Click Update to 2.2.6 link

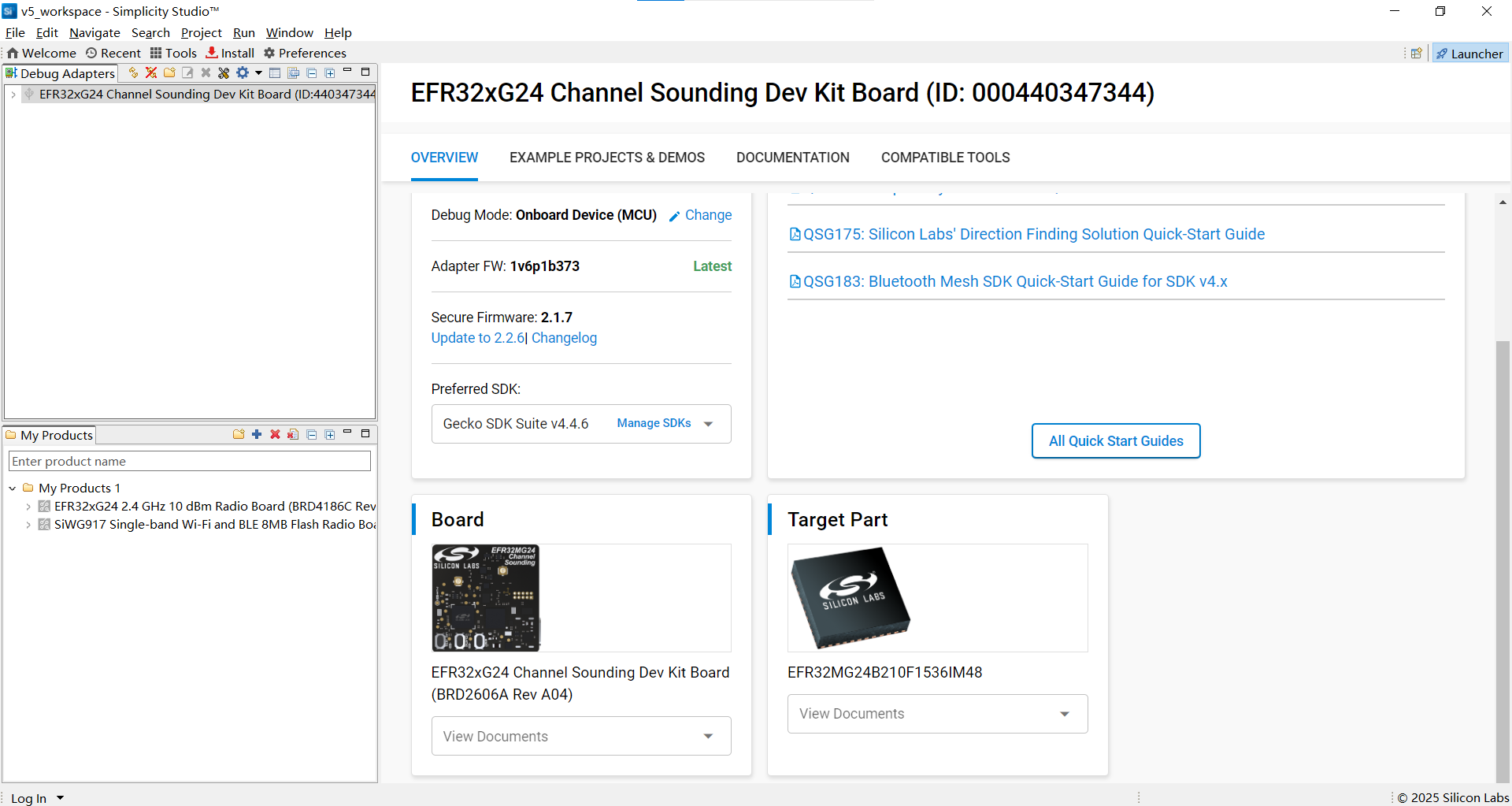(478, 338)
